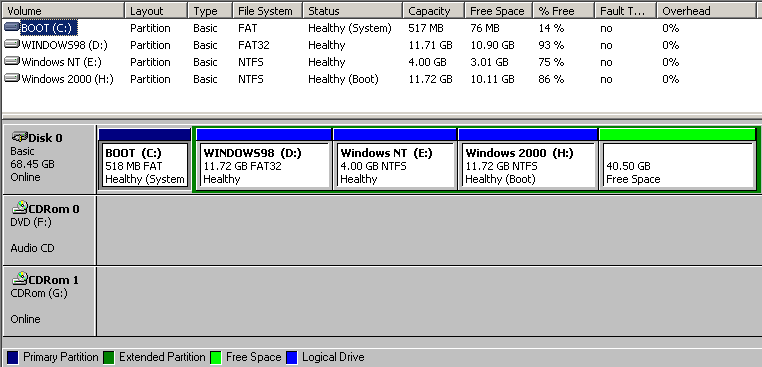Click the Free Space legend color swatch
762x367 pixels.
pos(216,357)
